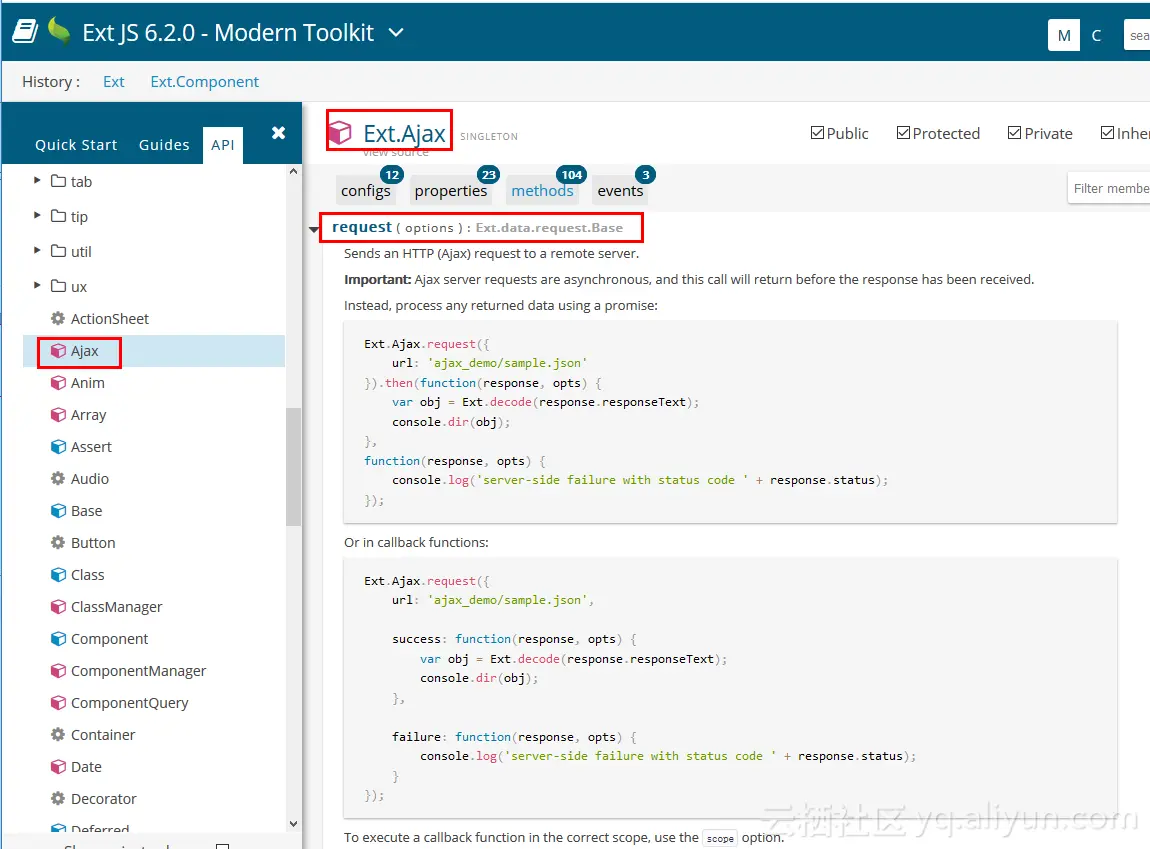Click the Container gear icon
This screenshot has height=849, width=1150.
click(x=58, y=735)
